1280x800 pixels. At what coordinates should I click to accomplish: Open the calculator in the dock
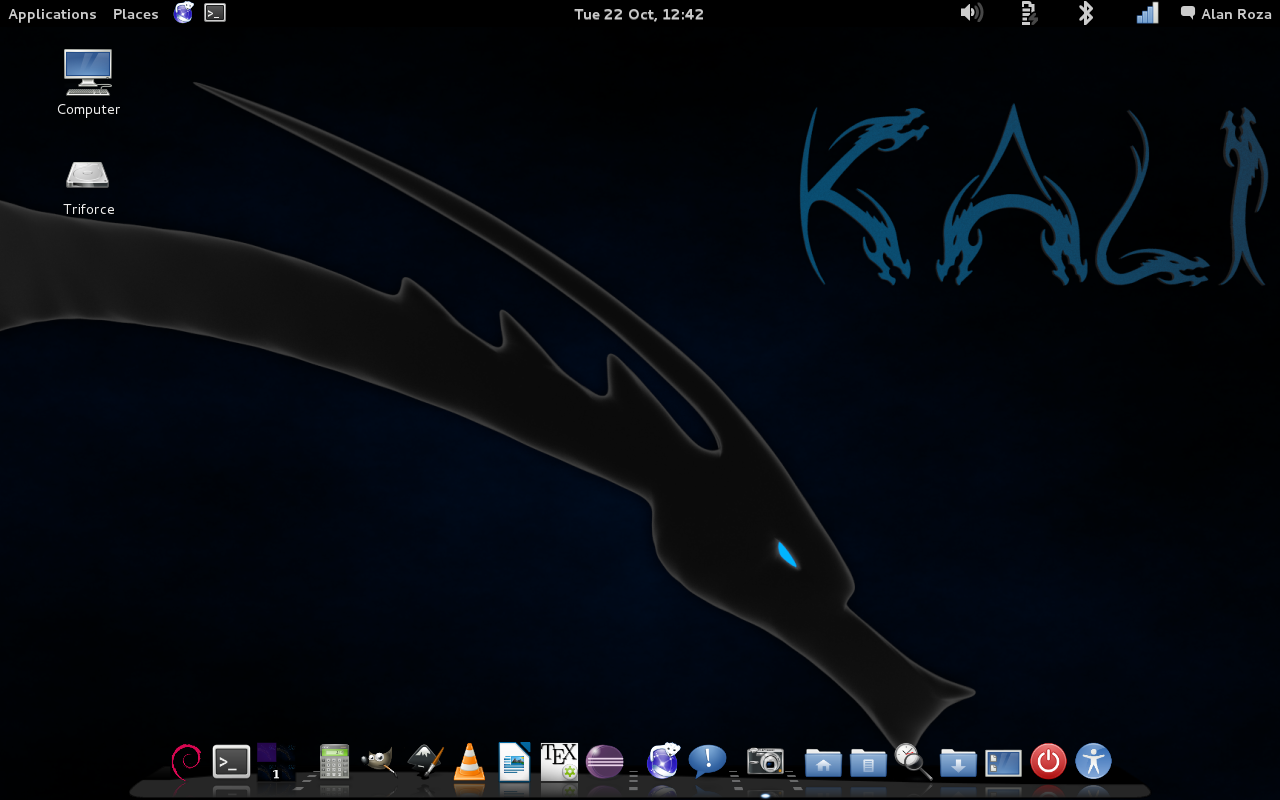[334, 762]
